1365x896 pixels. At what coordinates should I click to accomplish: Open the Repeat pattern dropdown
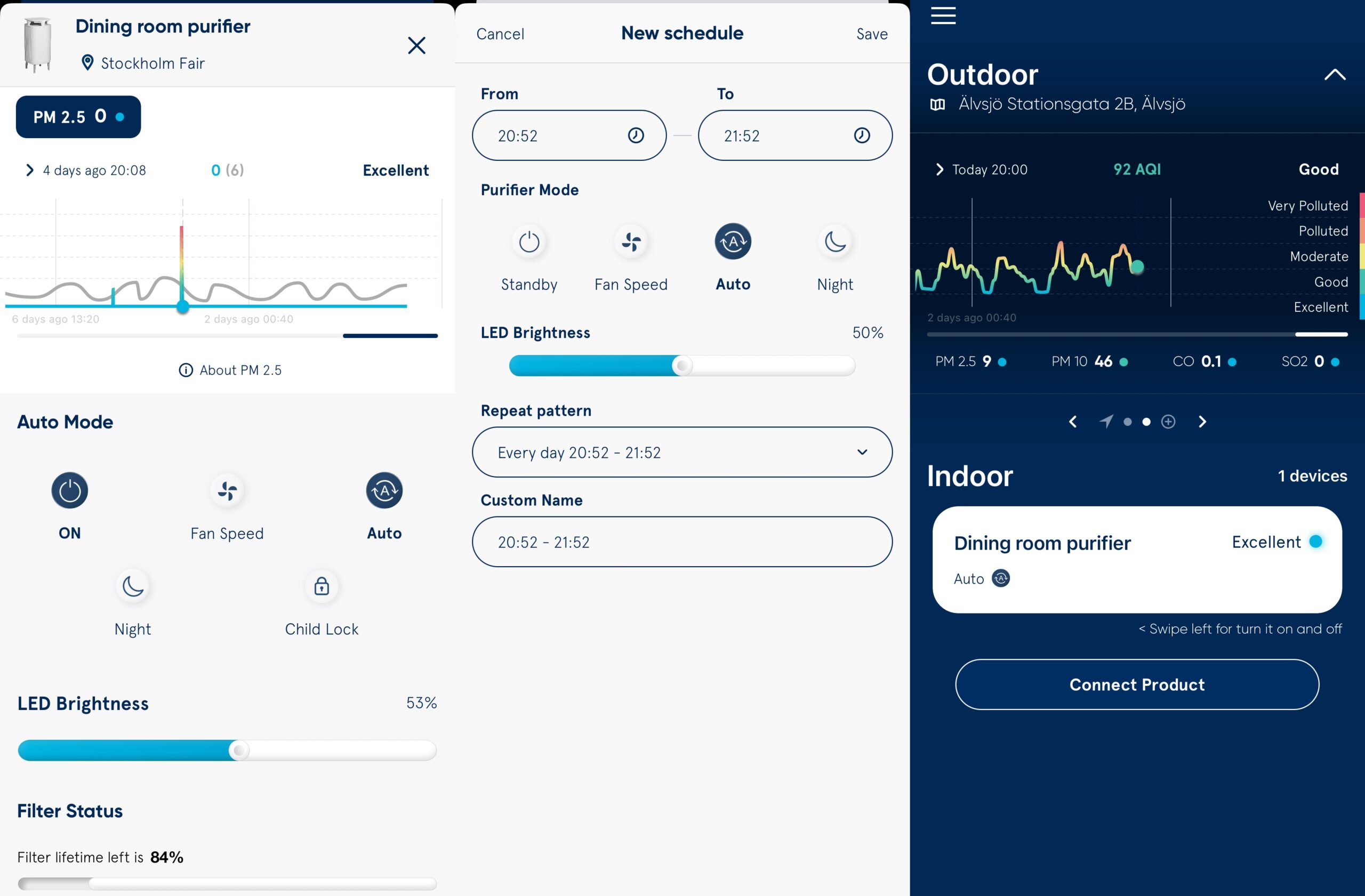coord(682,453)
